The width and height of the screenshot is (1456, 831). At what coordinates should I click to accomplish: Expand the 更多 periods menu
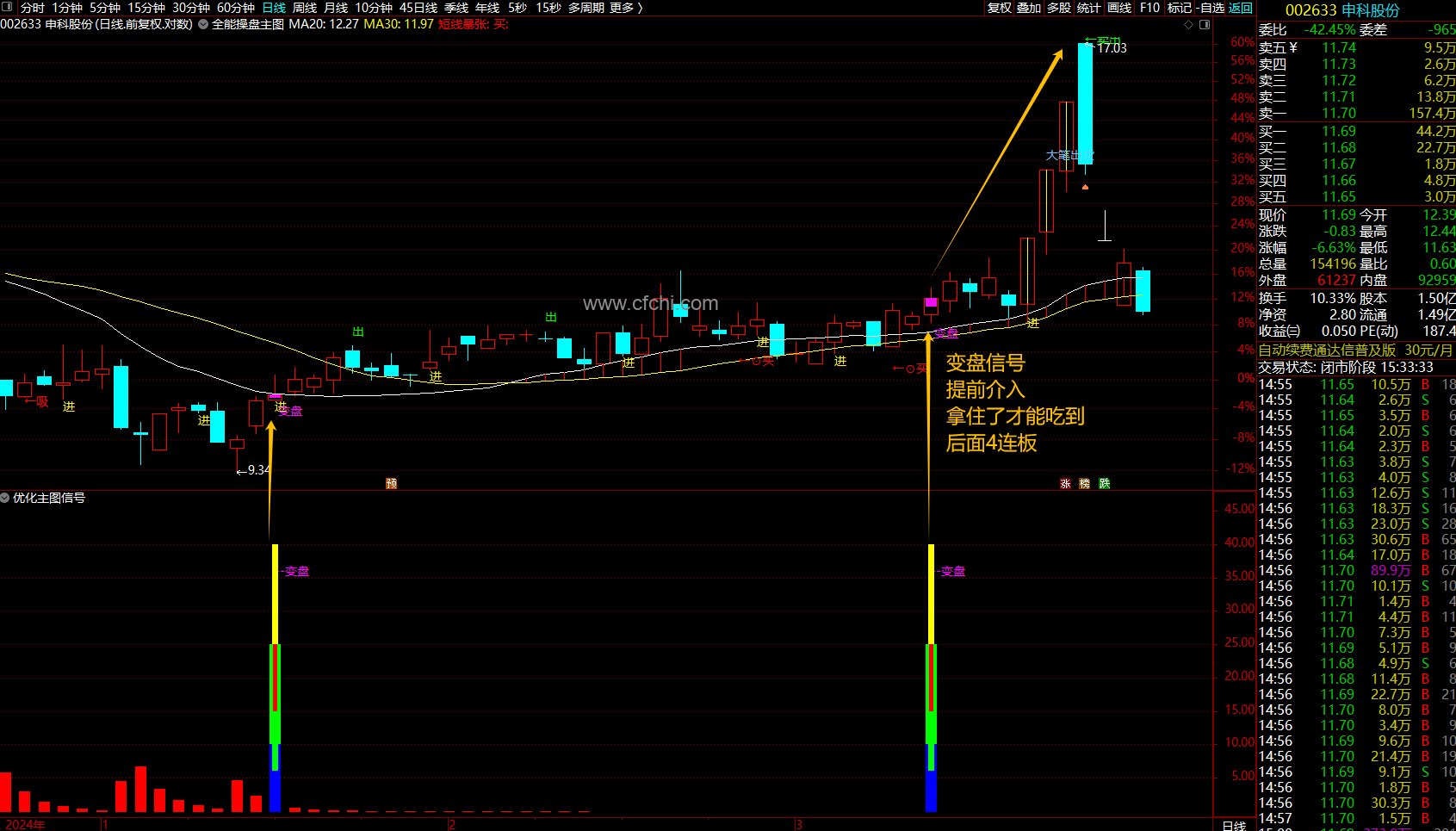pyautogui.click(x=626, y=8)
